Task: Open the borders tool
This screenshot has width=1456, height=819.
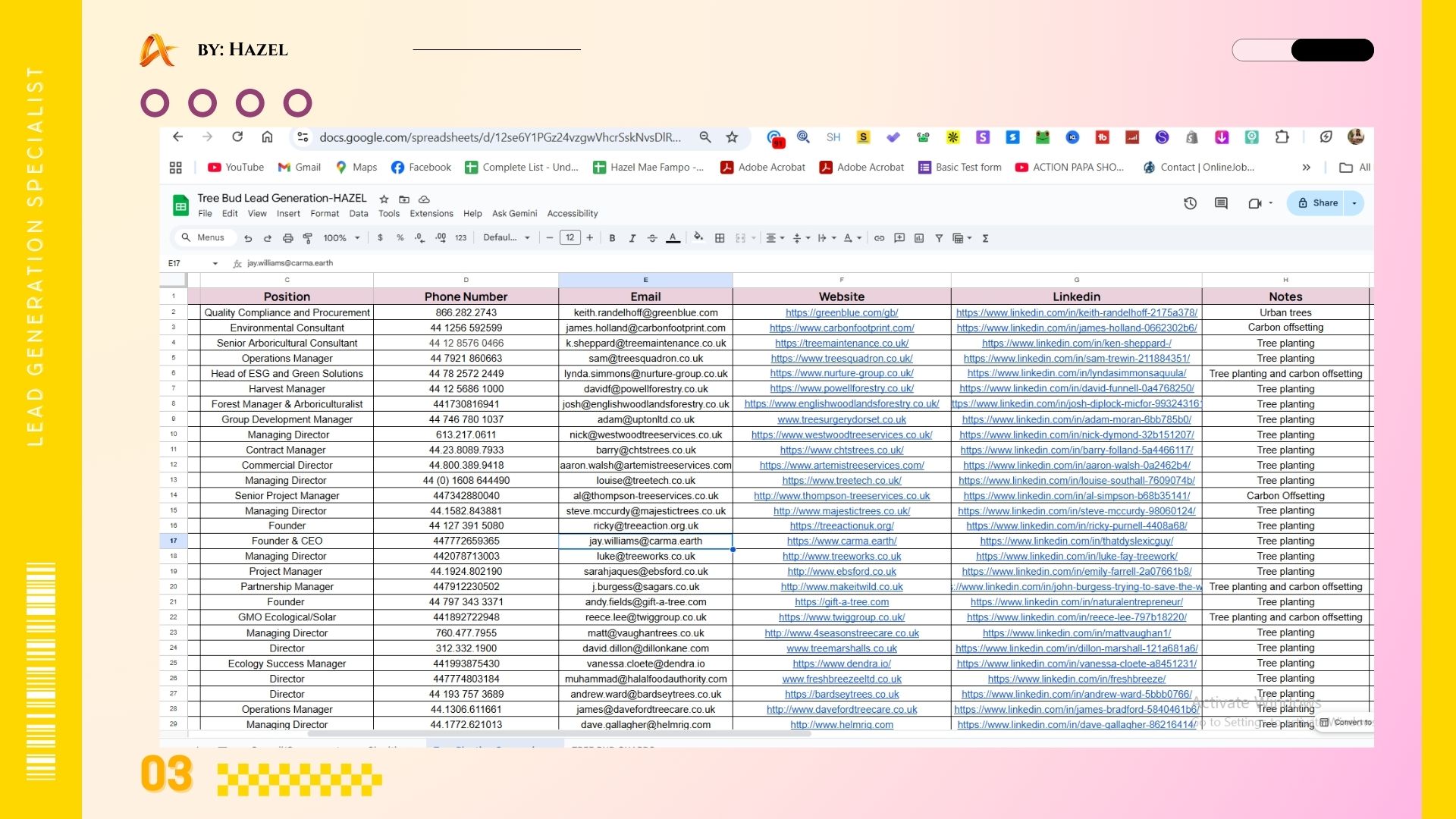Action: [720, 238]
